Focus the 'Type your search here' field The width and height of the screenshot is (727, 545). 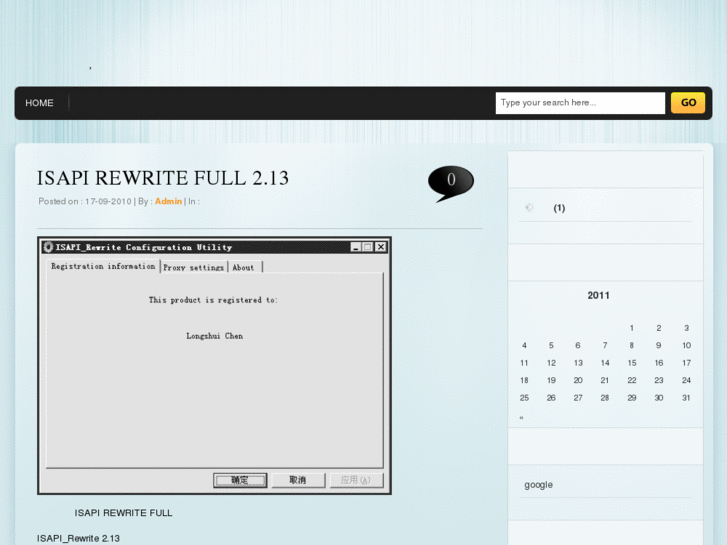click(580, 103)
